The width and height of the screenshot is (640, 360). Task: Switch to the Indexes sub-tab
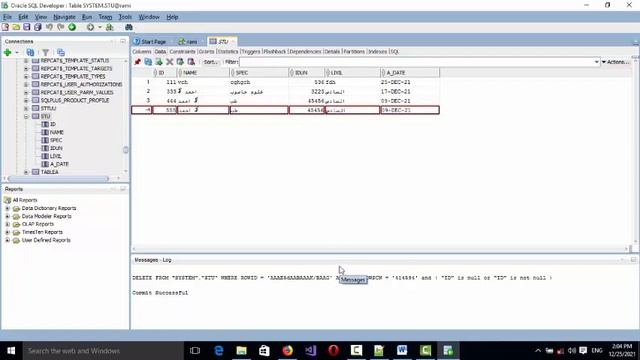point(378,52)
